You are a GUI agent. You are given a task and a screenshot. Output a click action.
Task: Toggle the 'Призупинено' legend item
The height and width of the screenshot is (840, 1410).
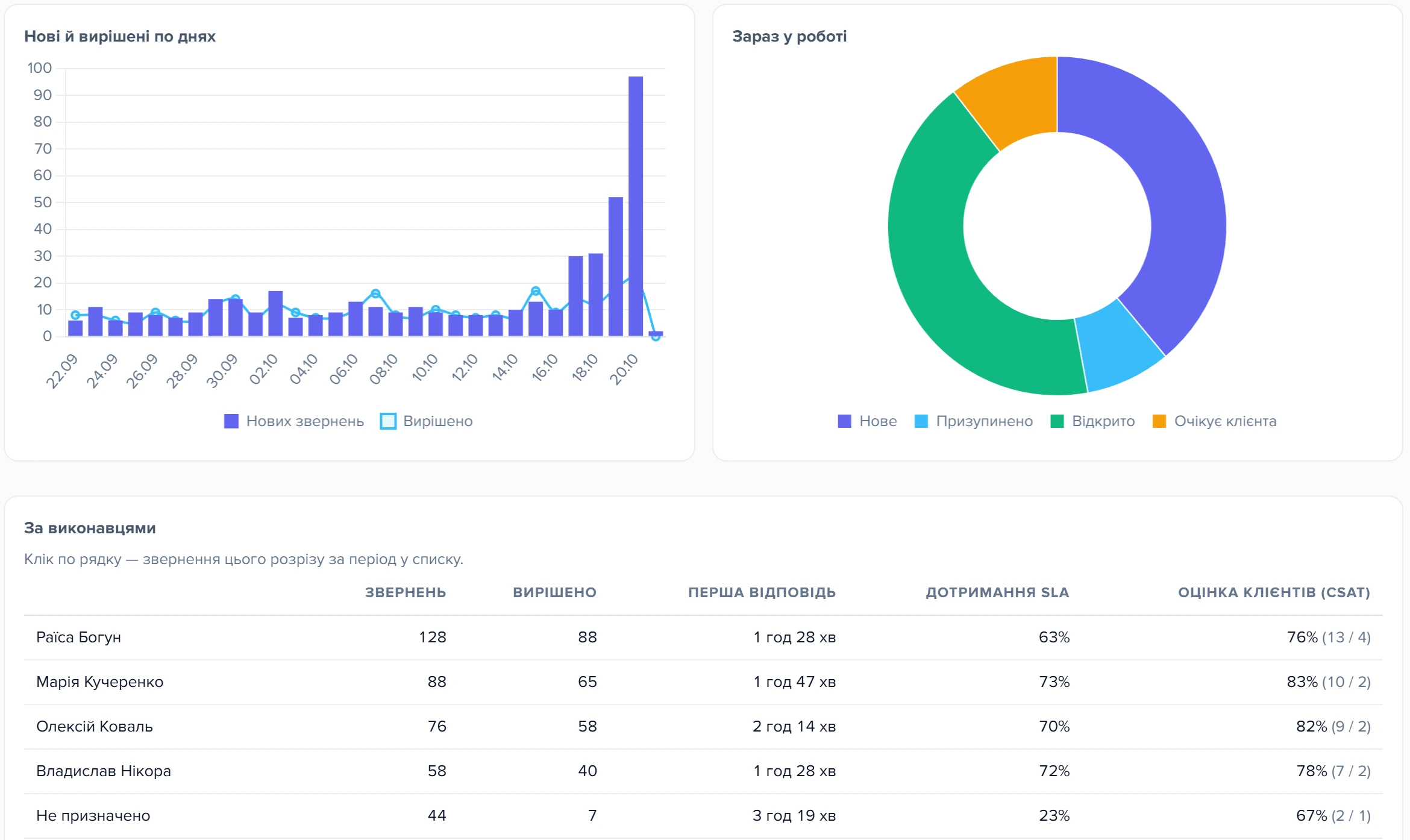pyautogui.click(x=973, y=421)
